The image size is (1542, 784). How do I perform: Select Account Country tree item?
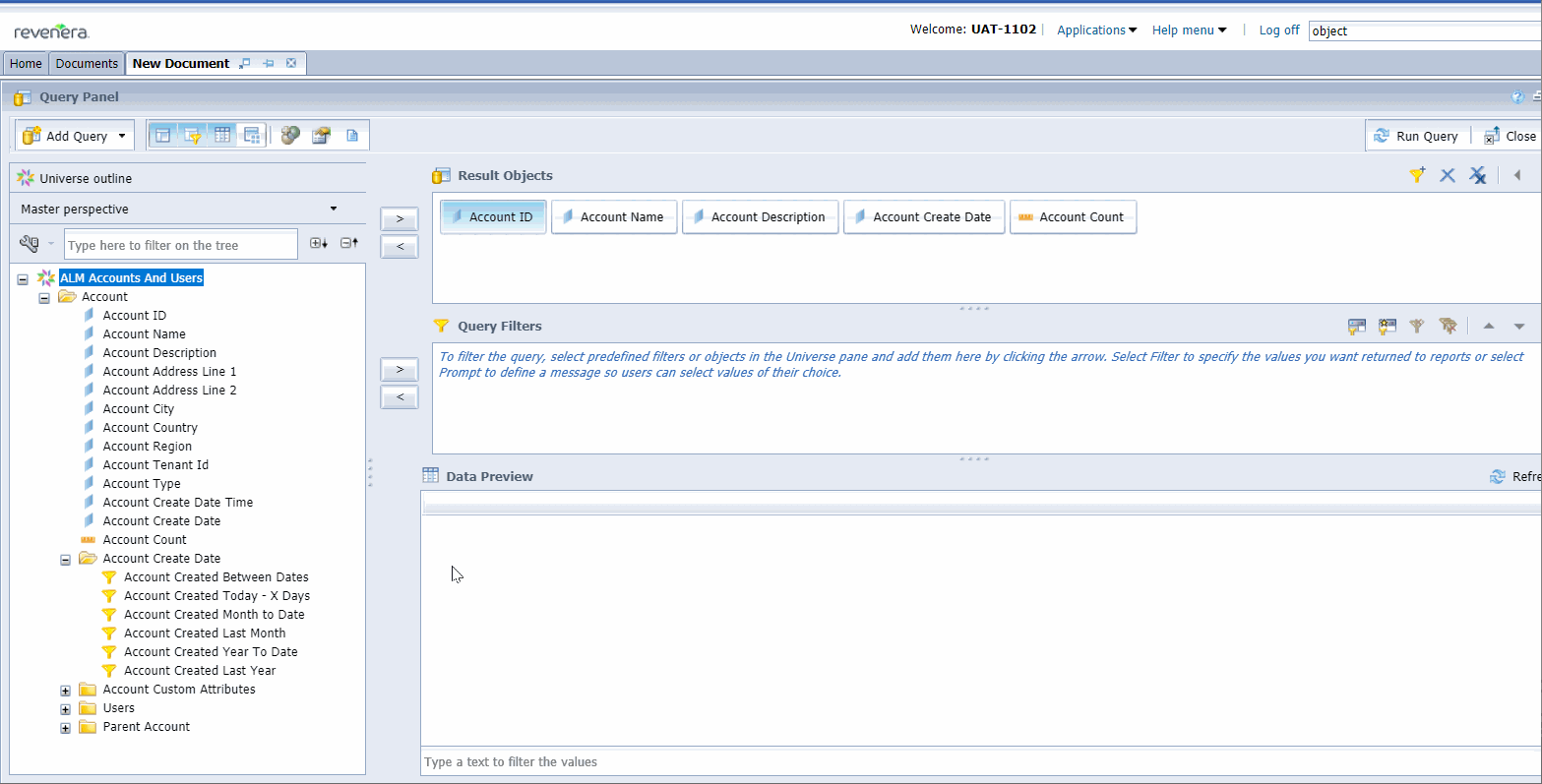[151, 427]
